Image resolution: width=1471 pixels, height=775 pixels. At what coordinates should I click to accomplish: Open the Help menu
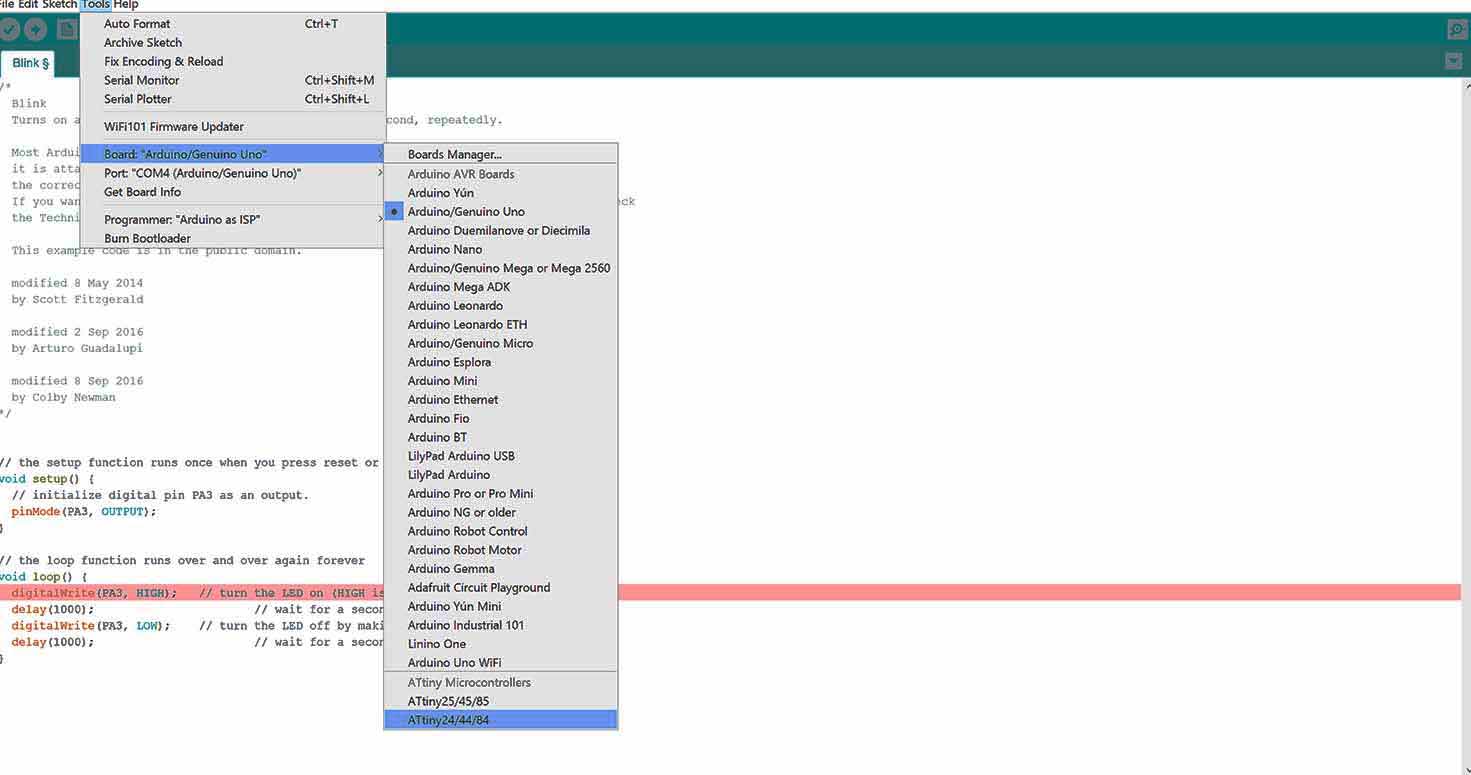[126, 5]
